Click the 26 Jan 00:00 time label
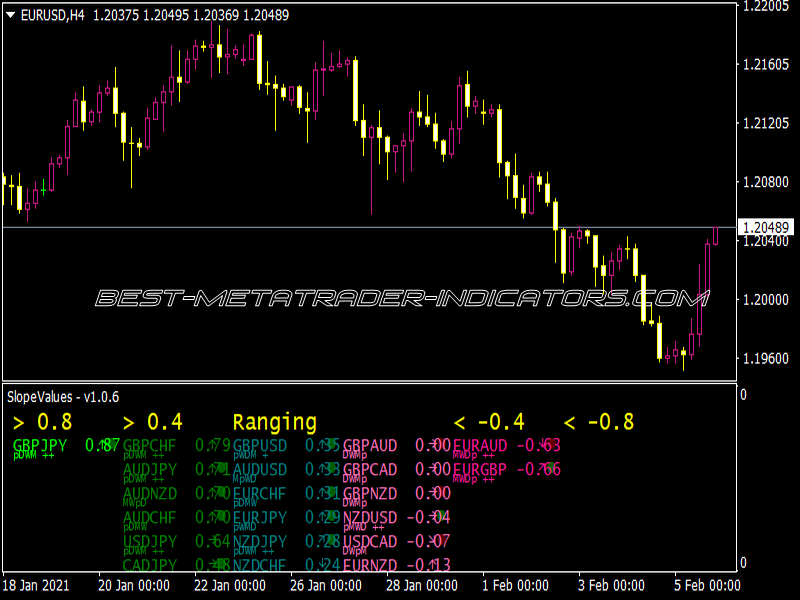 point(326,585)
